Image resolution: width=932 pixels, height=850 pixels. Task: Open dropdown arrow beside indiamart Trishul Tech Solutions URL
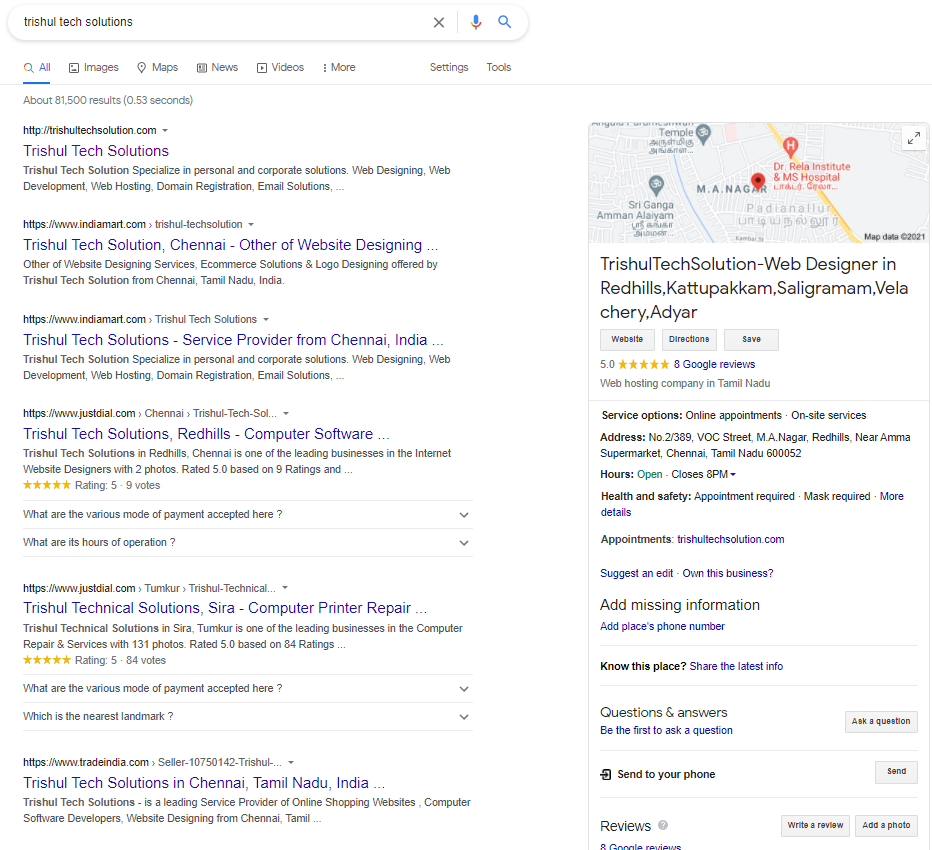(266, 320)
